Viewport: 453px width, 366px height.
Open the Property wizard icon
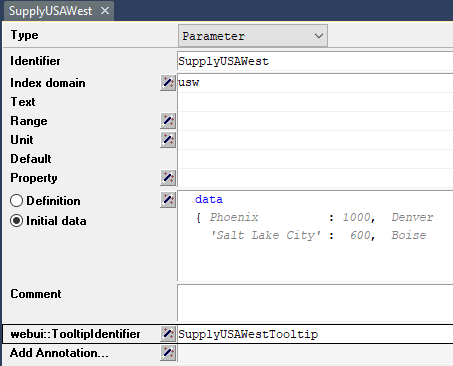click(168, 178)
